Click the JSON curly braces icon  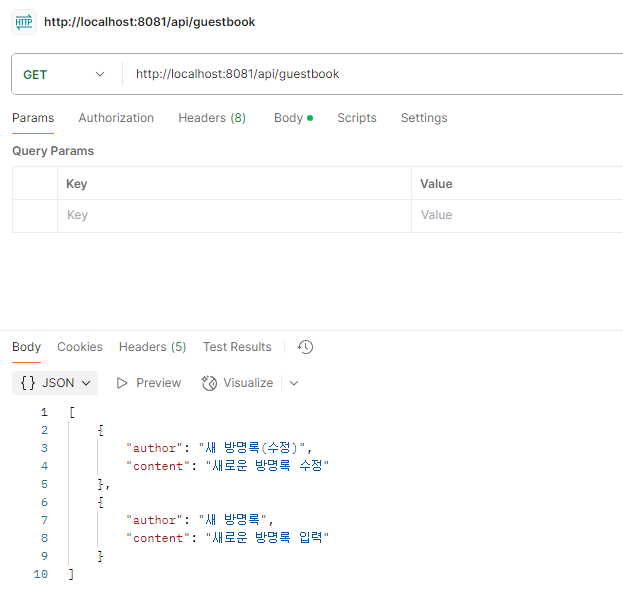click(x=28, y=383)
